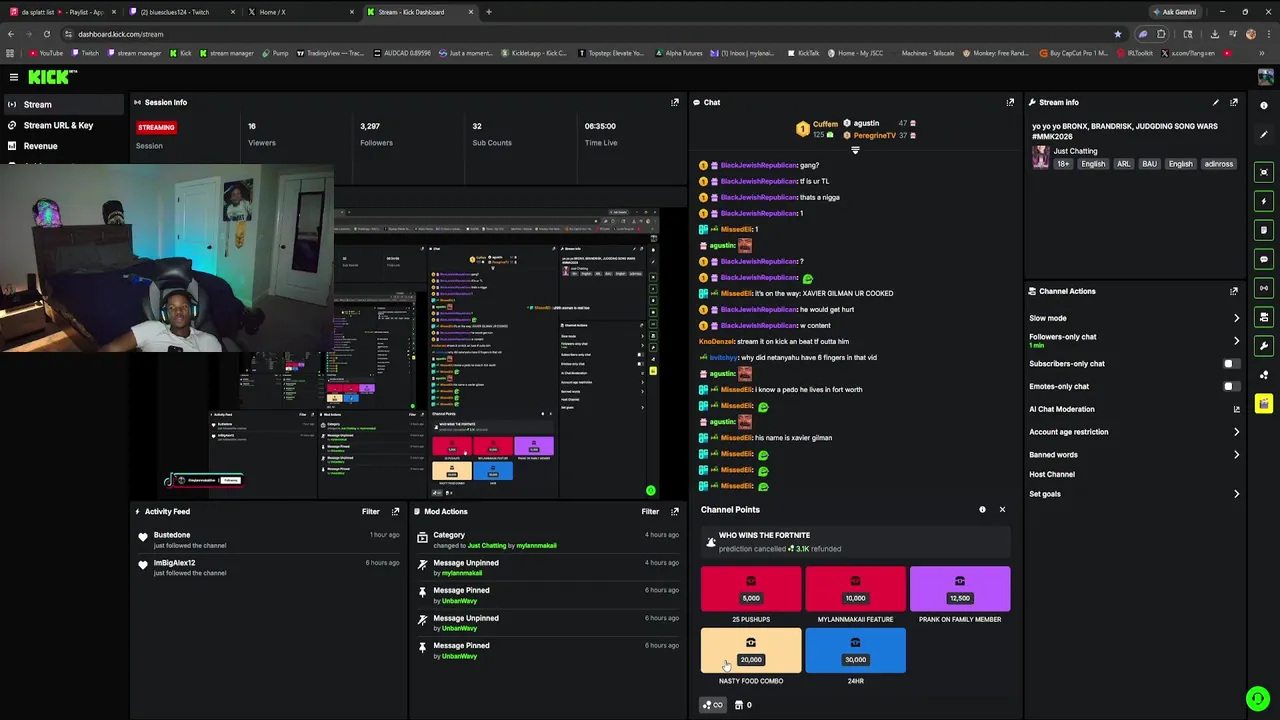Open the AI Chat Moderation external link icon
Screen dimensions: 1280x720
[x=1236, y=409]
